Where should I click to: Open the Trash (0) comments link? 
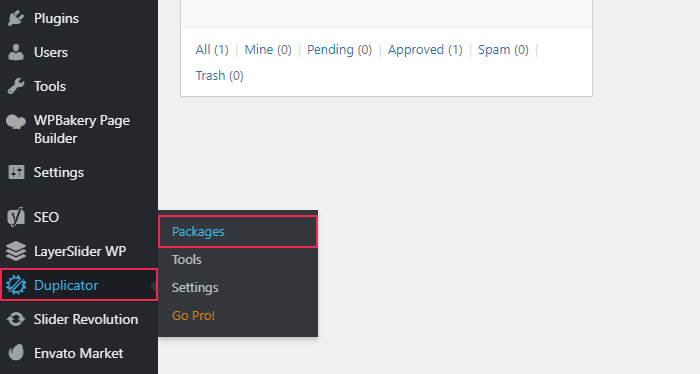click(x=219, y=75)
